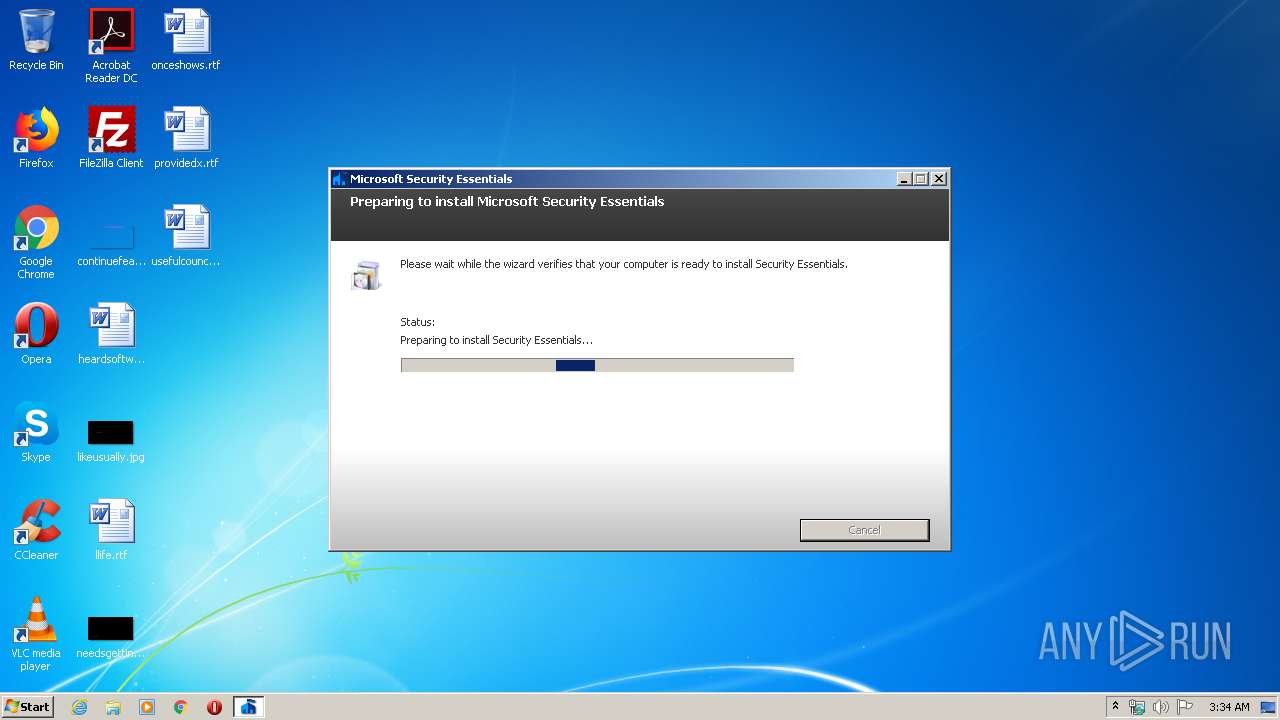Open the Recycle Bin desktop icon
Screen dimensions: 1280x720
36,40
